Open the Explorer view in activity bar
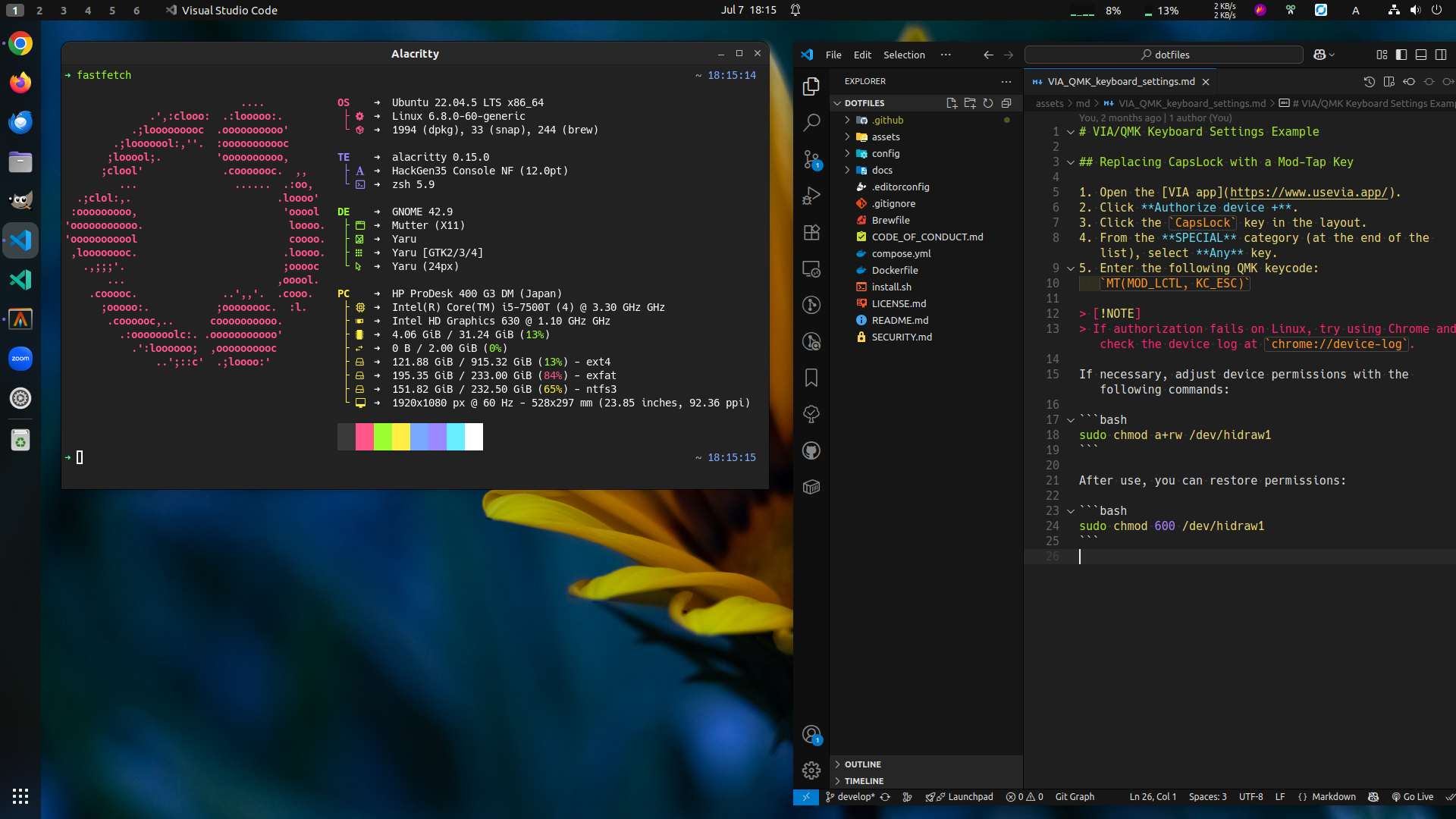This screenshot has width=1456, height=819. [x=811, y=86]
